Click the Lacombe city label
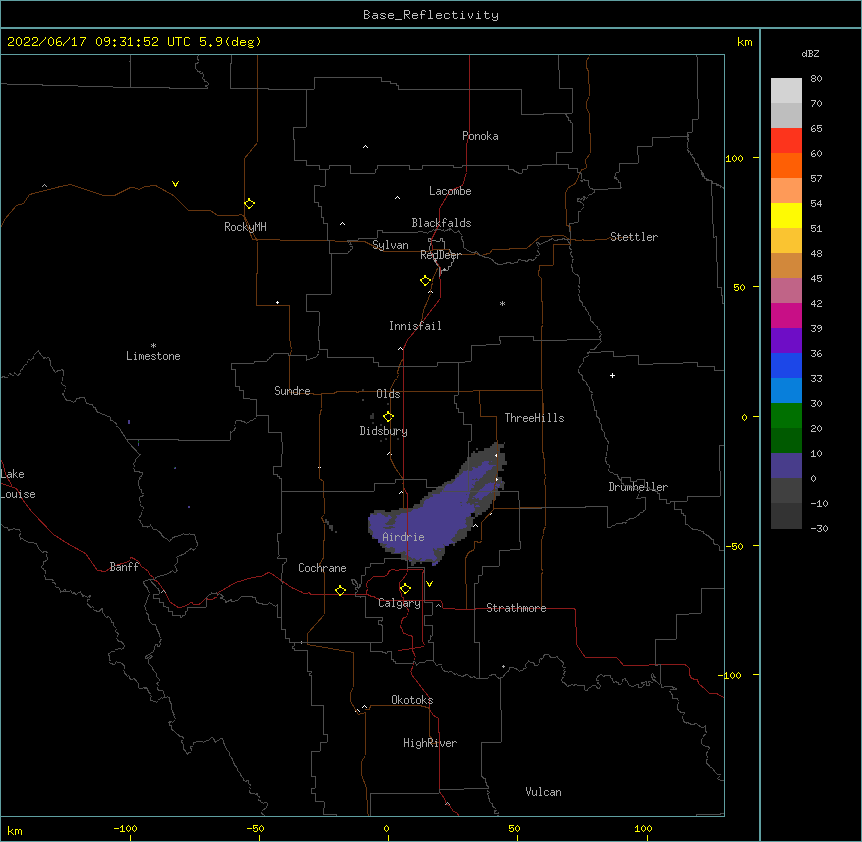 point(450,191)
